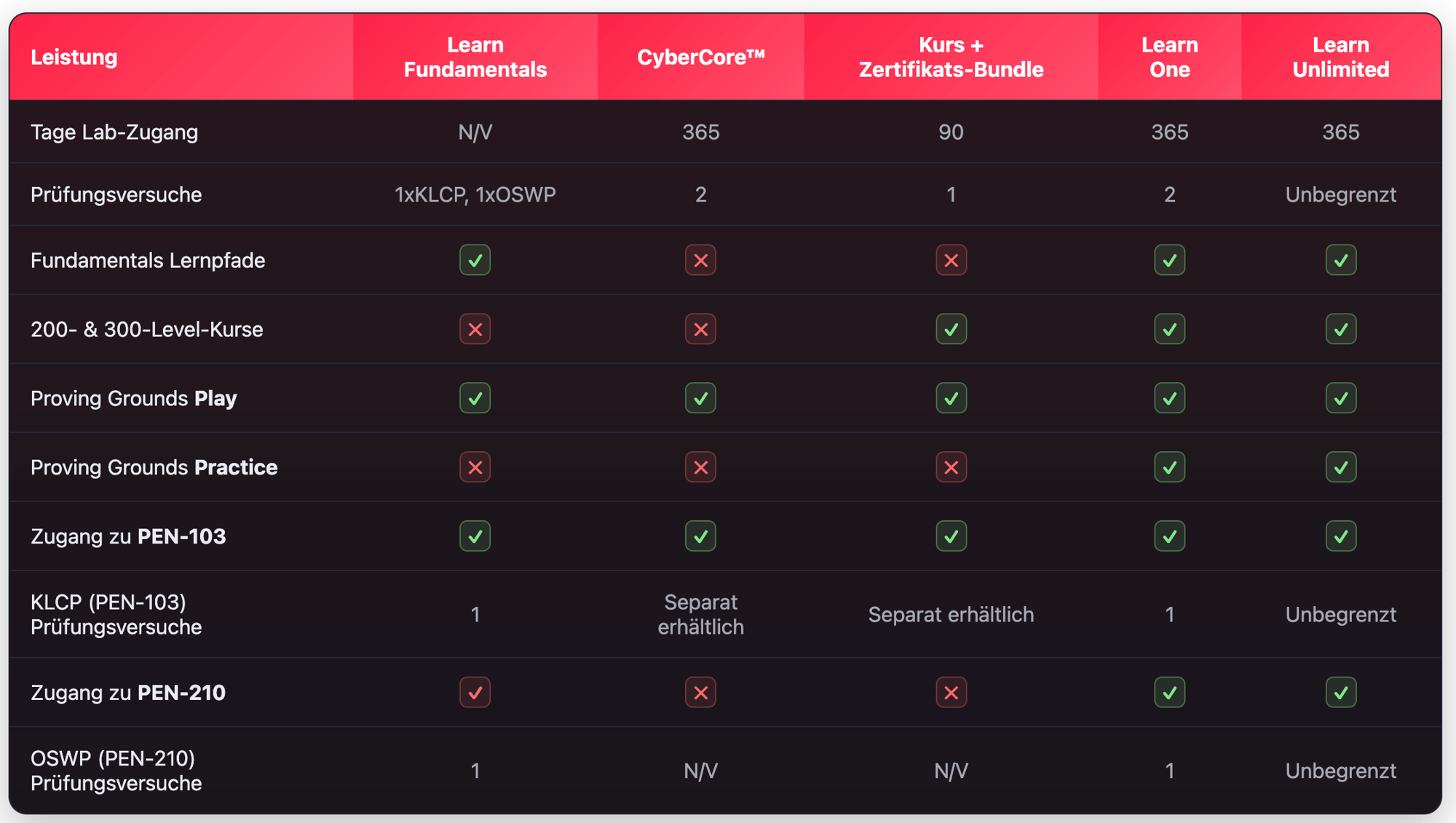The height and width of the screenshot is (823, 1456).
Task: Click red X for Zugang zu PEN-210 under CyberCore
Action: [700, 692]
